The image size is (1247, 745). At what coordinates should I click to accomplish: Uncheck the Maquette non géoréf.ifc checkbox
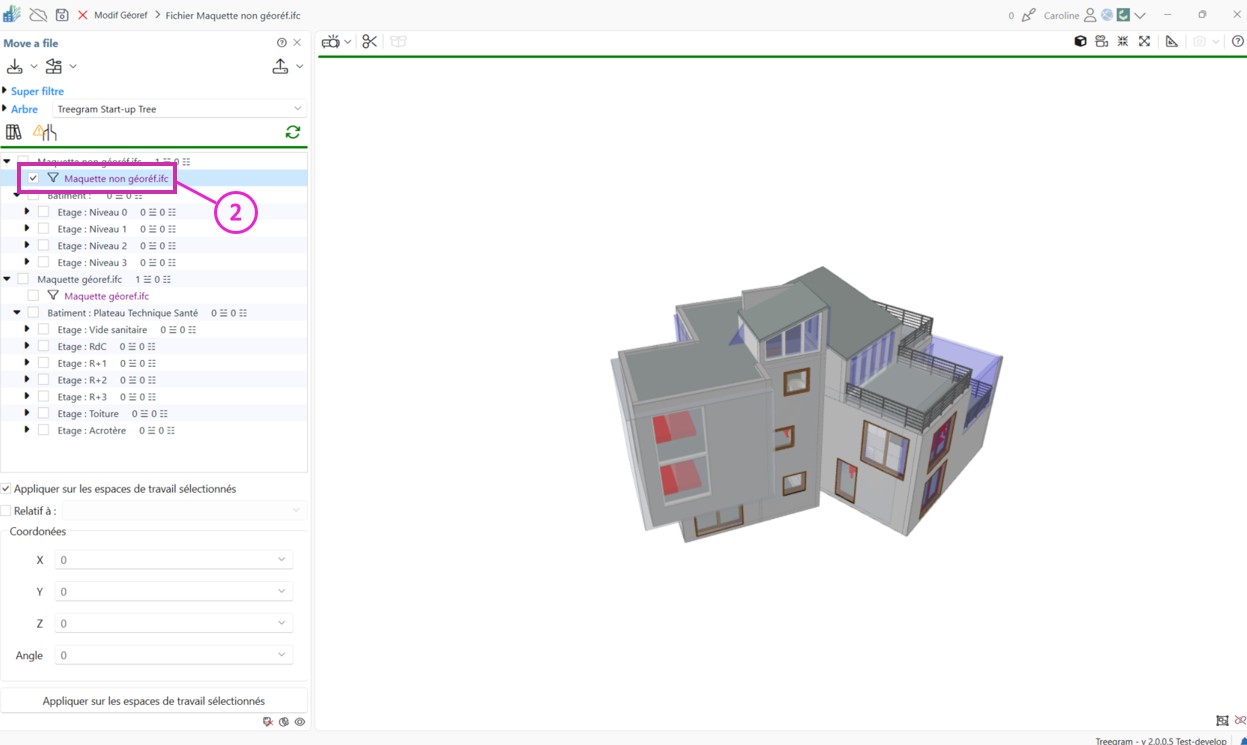click(x=33, y=178)
